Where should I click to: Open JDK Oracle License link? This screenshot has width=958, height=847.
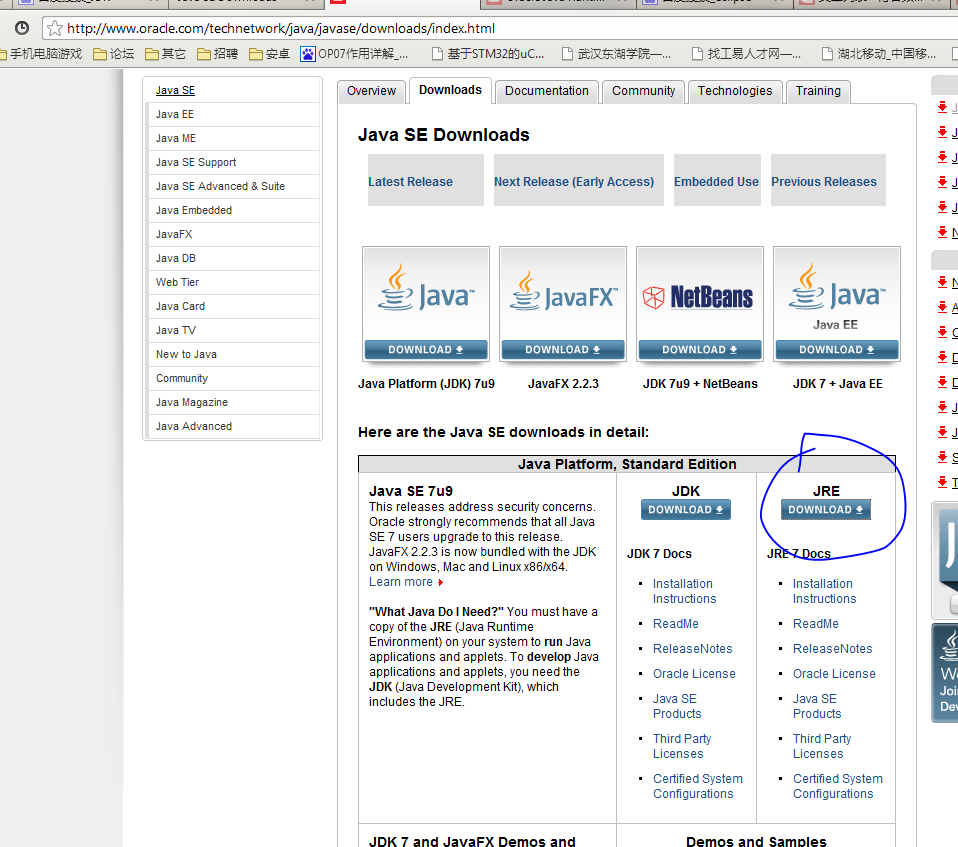694,674
